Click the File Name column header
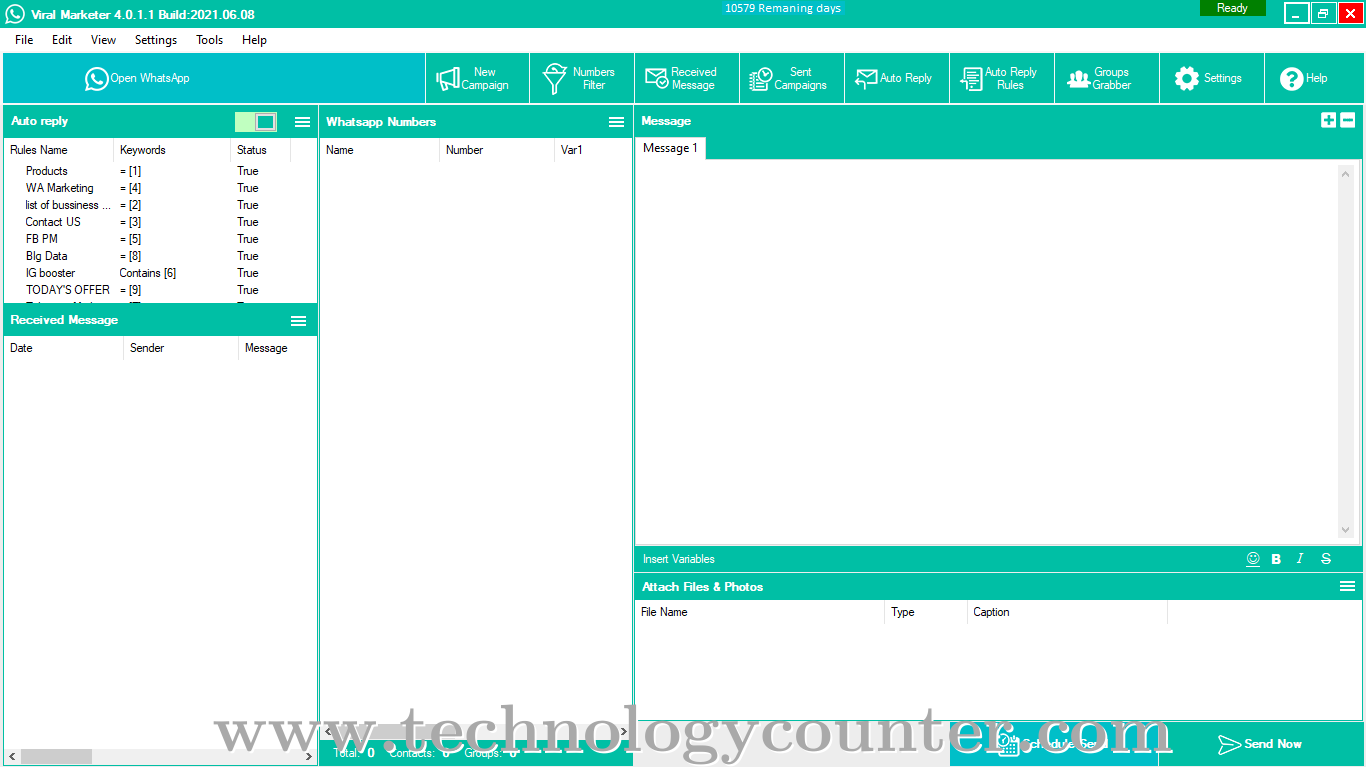This screenshot has width=1366, height=768. tap(760, 612)
